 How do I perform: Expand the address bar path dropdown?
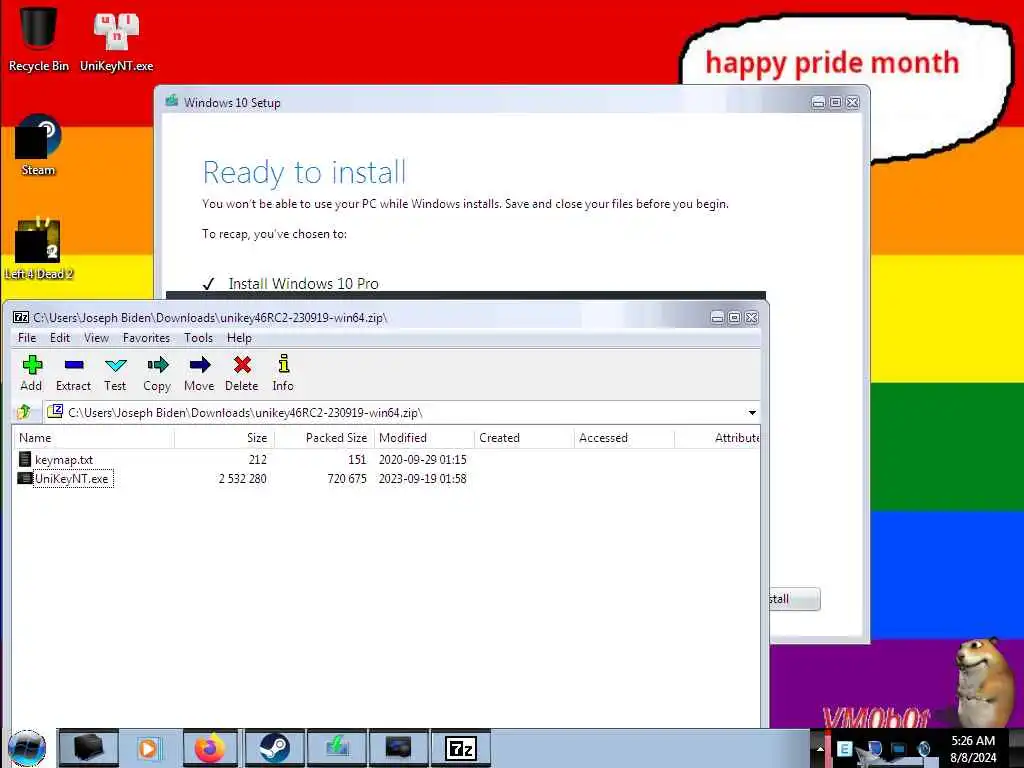[752, 413]
